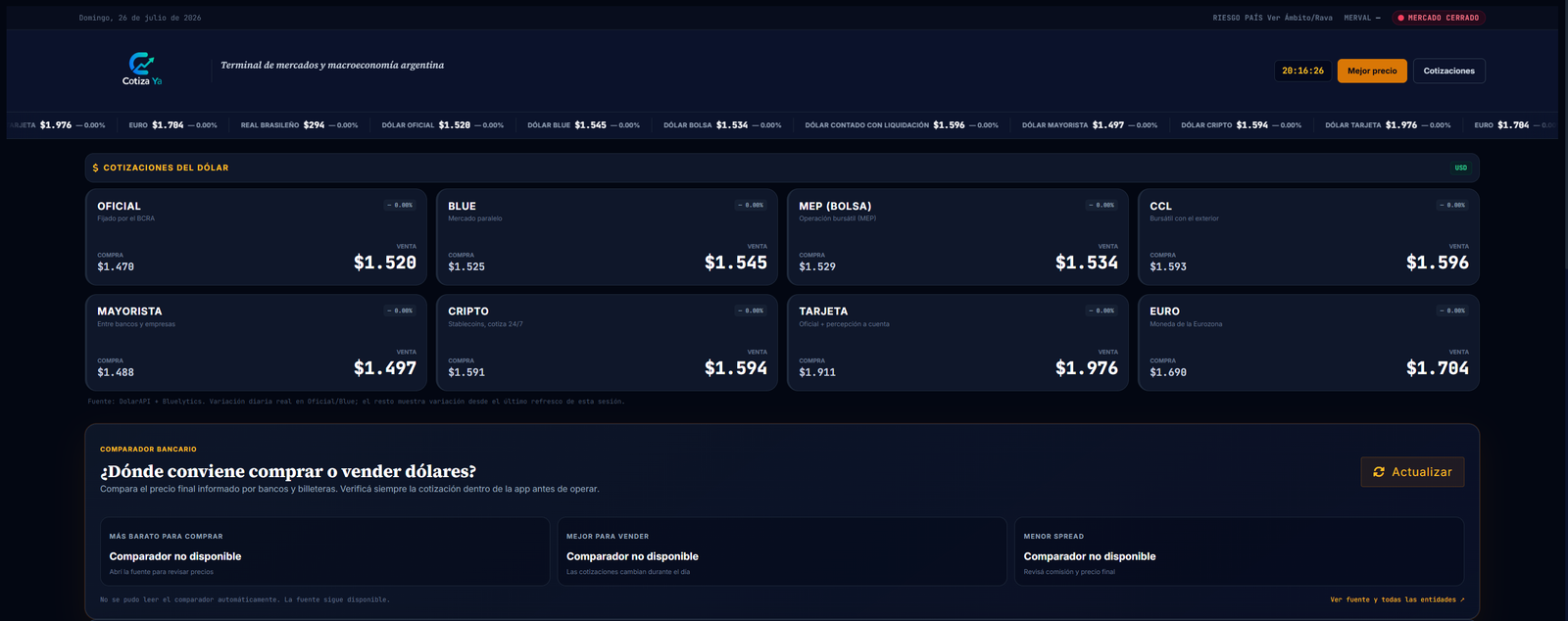The image size is (1568, 621).
Task: Open Ver fuente y todas las entidades link
Action: coord(1396,599)
